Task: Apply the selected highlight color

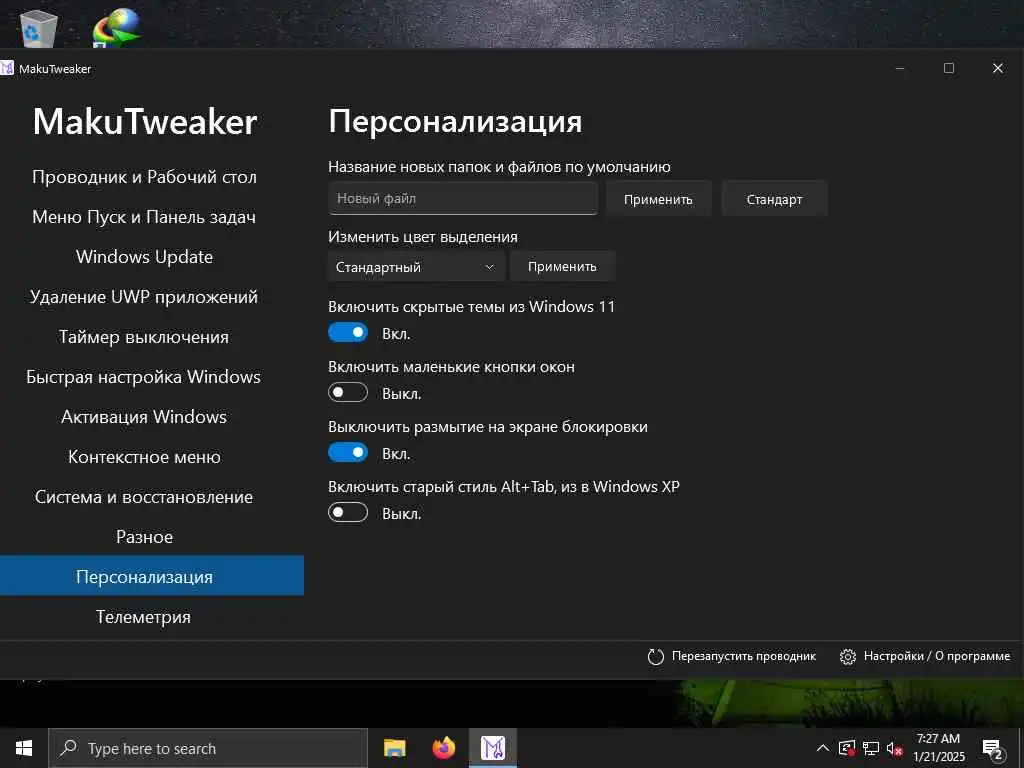Action: [x=562, y=266]
